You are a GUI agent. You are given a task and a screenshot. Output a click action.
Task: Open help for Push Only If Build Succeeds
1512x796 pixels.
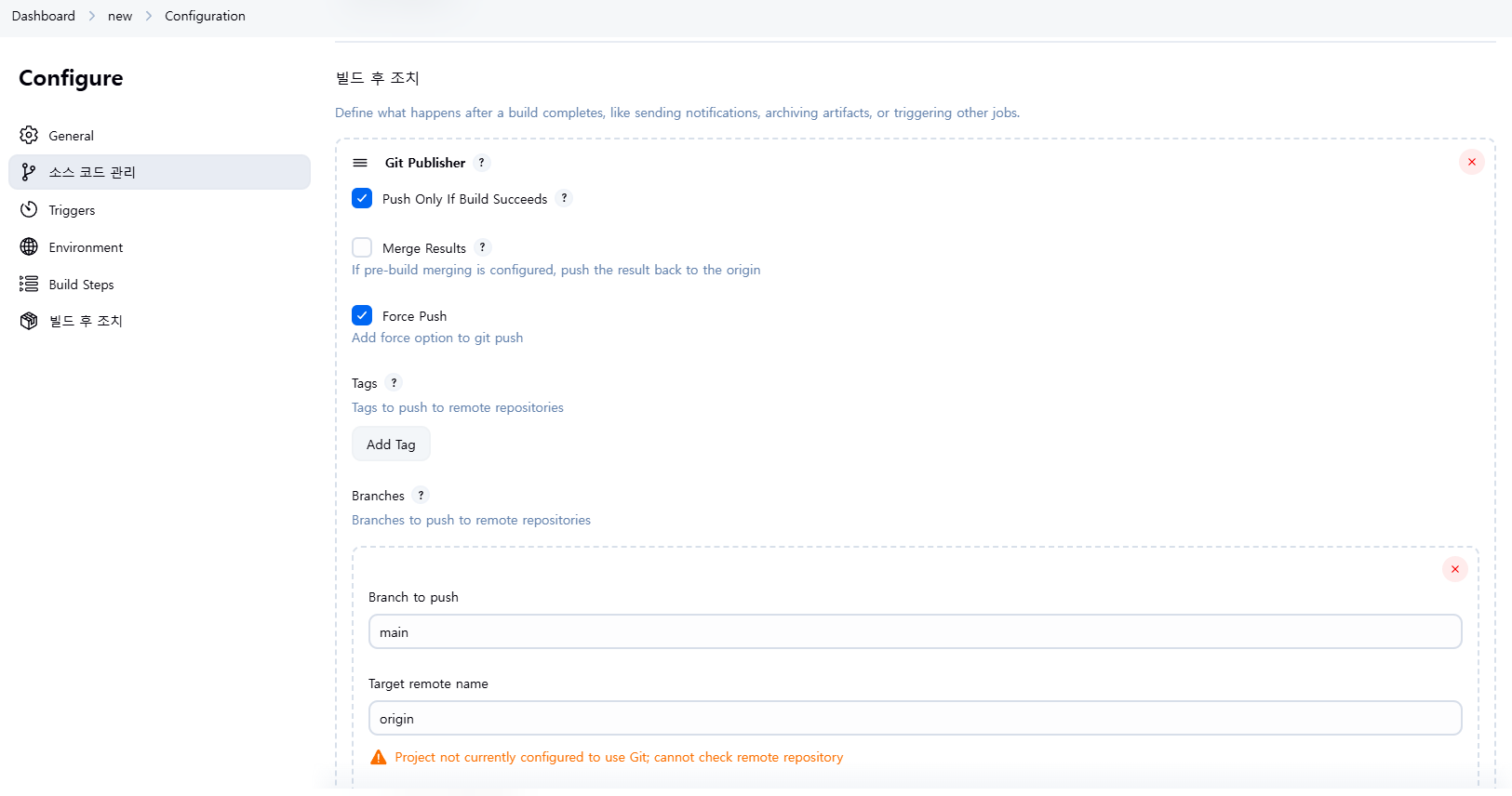564,198
